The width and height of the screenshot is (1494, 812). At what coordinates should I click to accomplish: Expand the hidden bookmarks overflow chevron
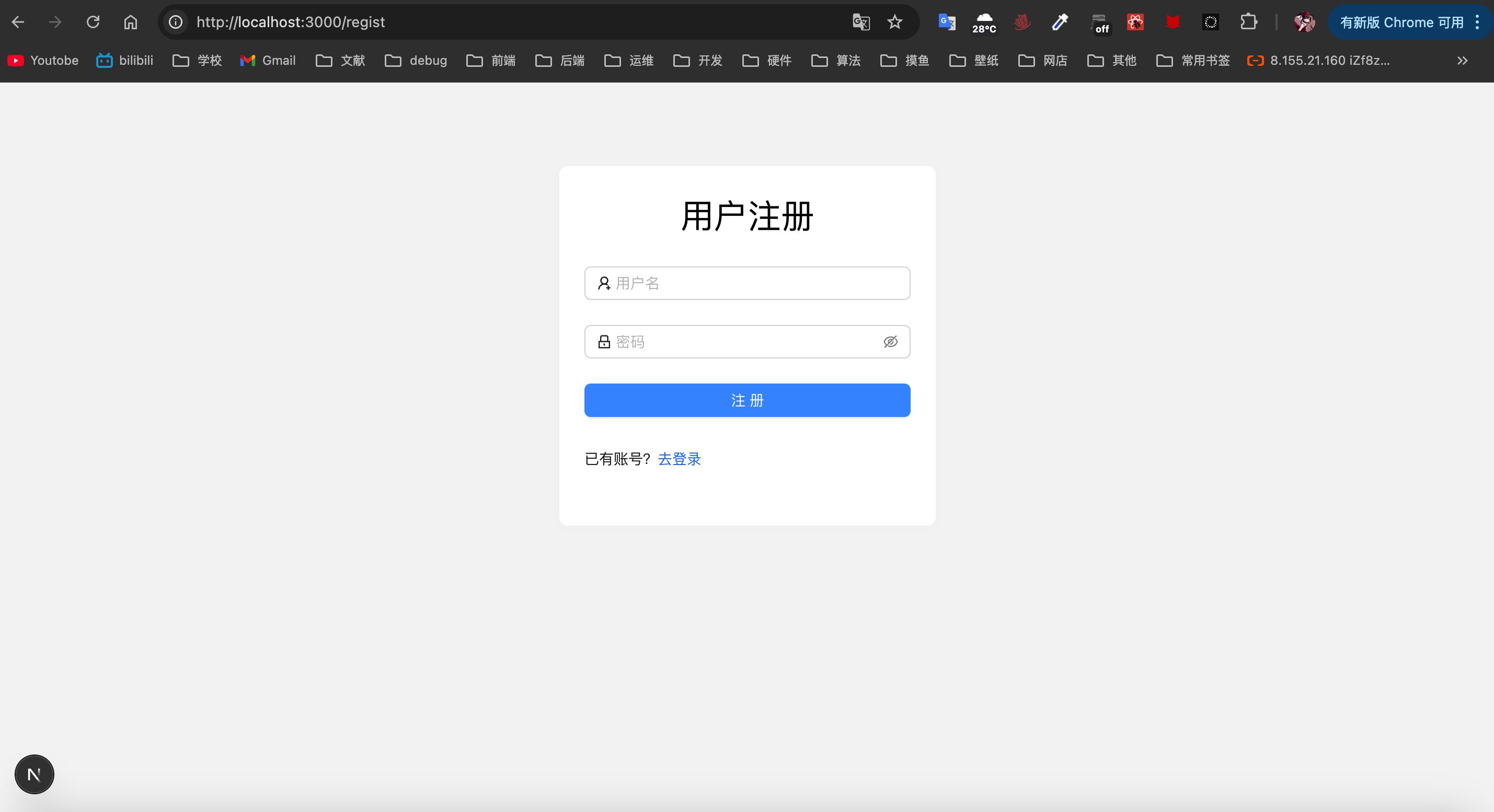[x=1462, y=60]
